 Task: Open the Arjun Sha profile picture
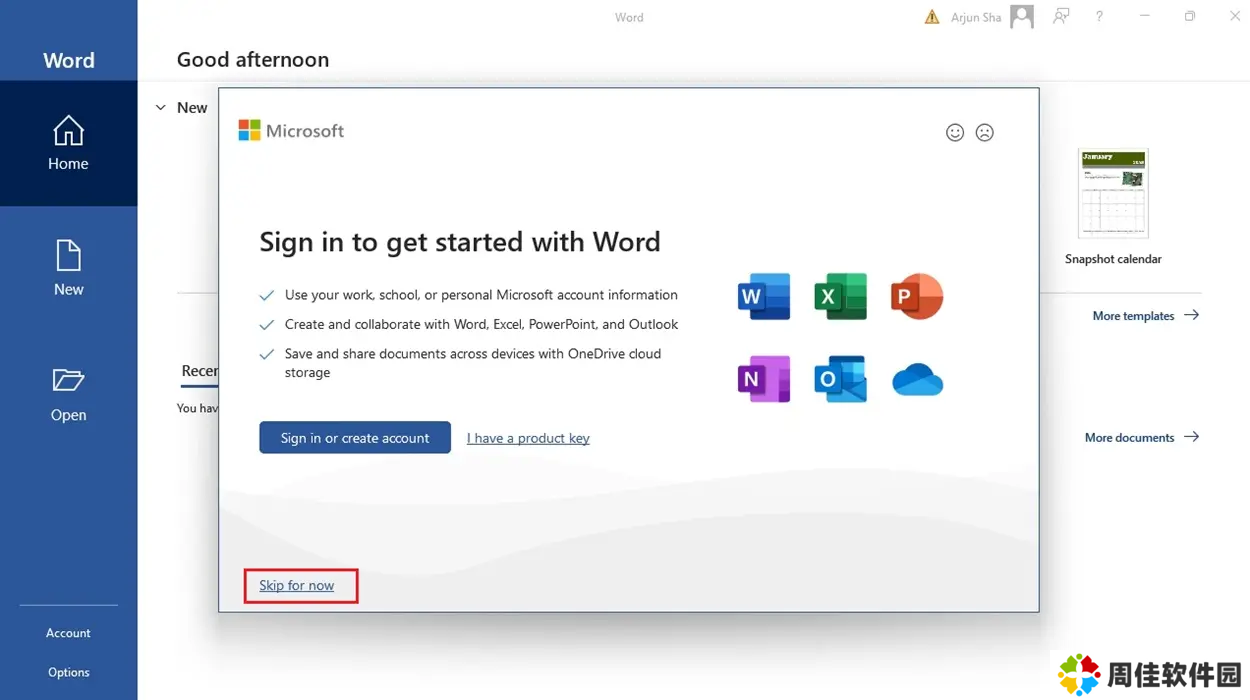click(x=1022, y=16)
